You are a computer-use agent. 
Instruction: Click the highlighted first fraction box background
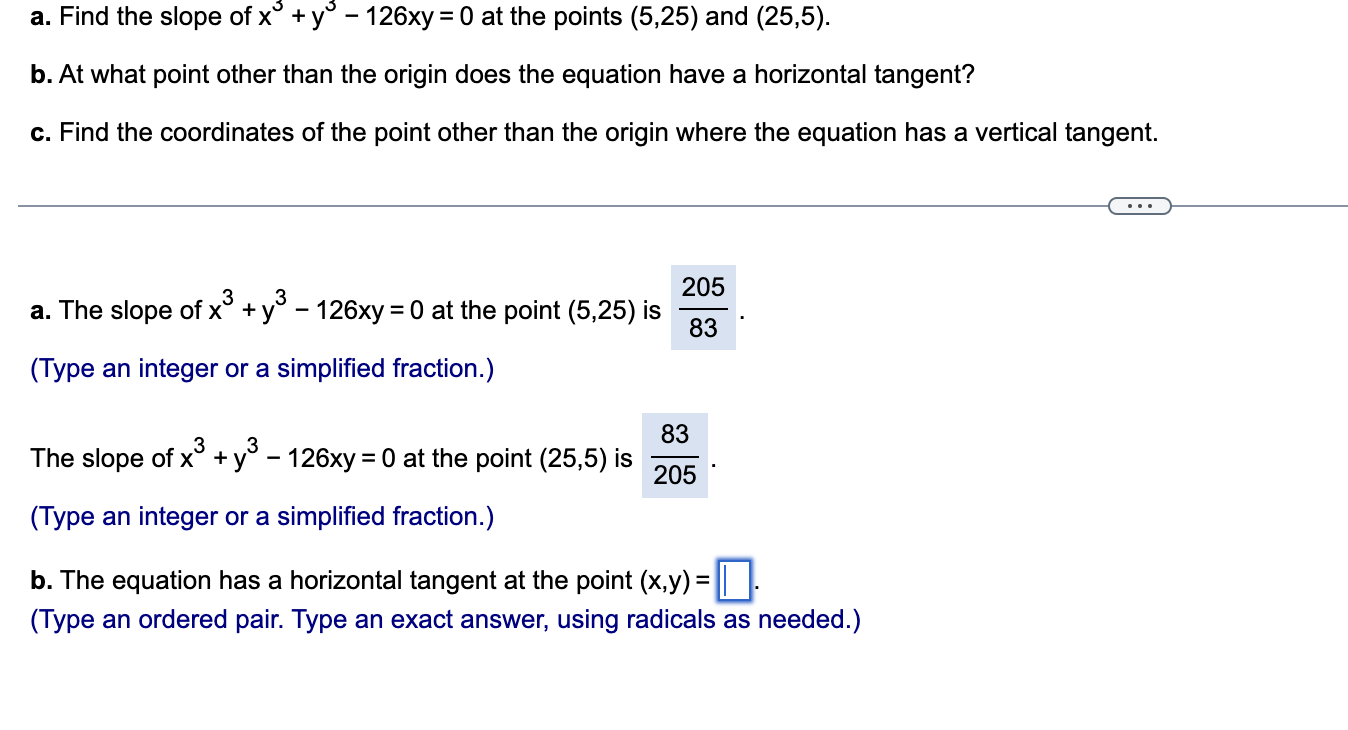[702, 307]
